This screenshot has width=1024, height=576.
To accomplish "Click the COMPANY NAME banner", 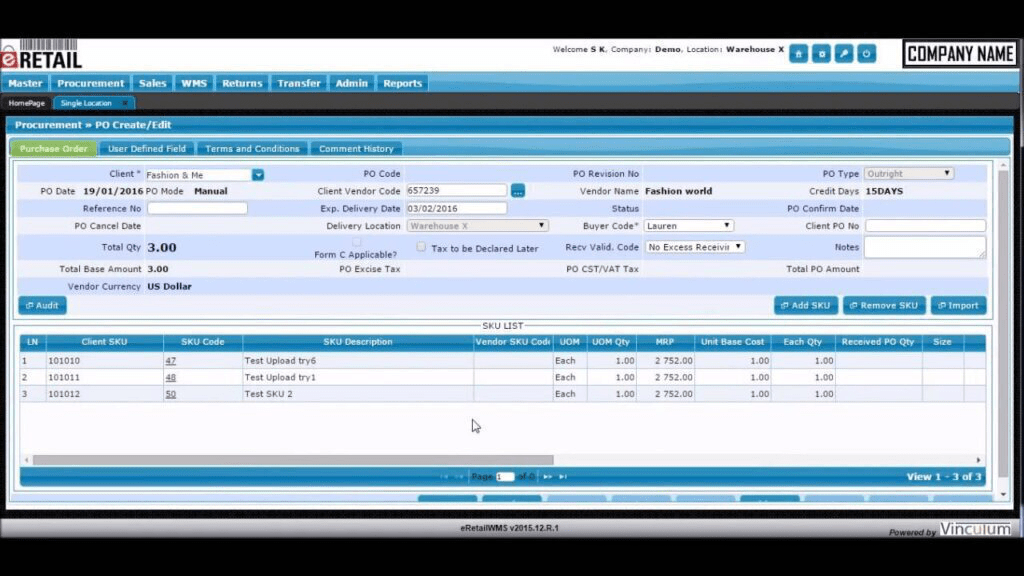I will tap(959, 54).
